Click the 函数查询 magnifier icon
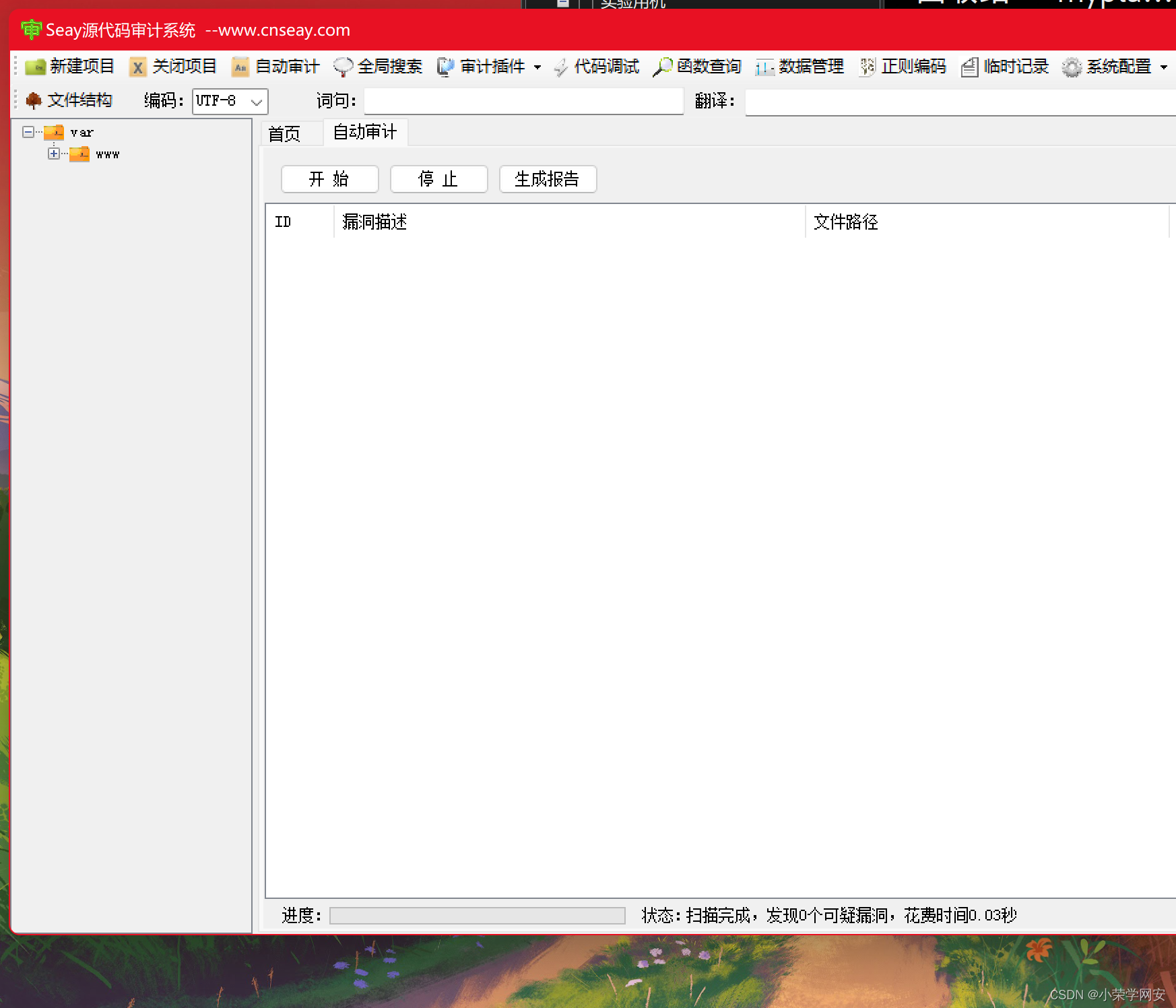Screen dimensions: 1176x1008 click(x=663, y=67)
